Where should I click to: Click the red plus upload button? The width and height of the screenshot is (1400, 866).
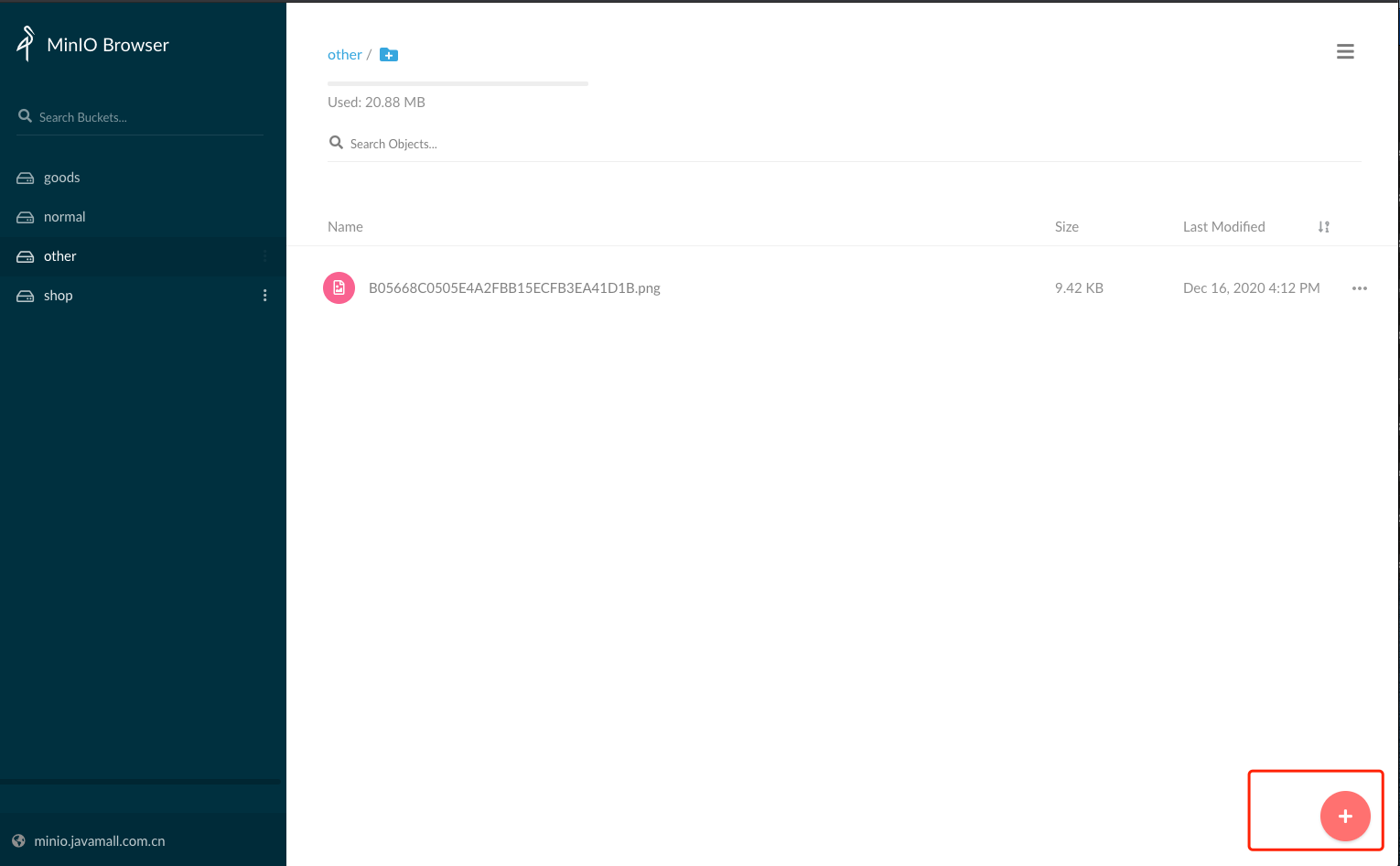(1345, 816)
